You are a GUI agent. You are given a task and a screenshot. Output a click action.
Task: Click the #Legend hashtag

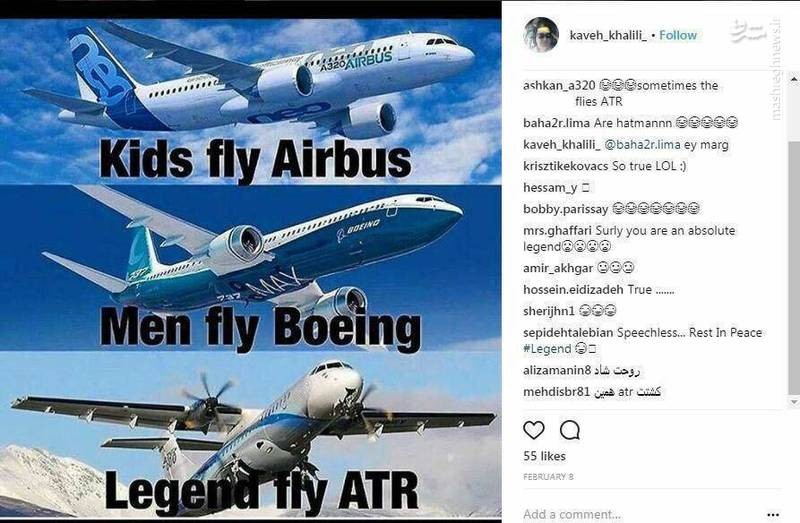click(x=547, y=348)
